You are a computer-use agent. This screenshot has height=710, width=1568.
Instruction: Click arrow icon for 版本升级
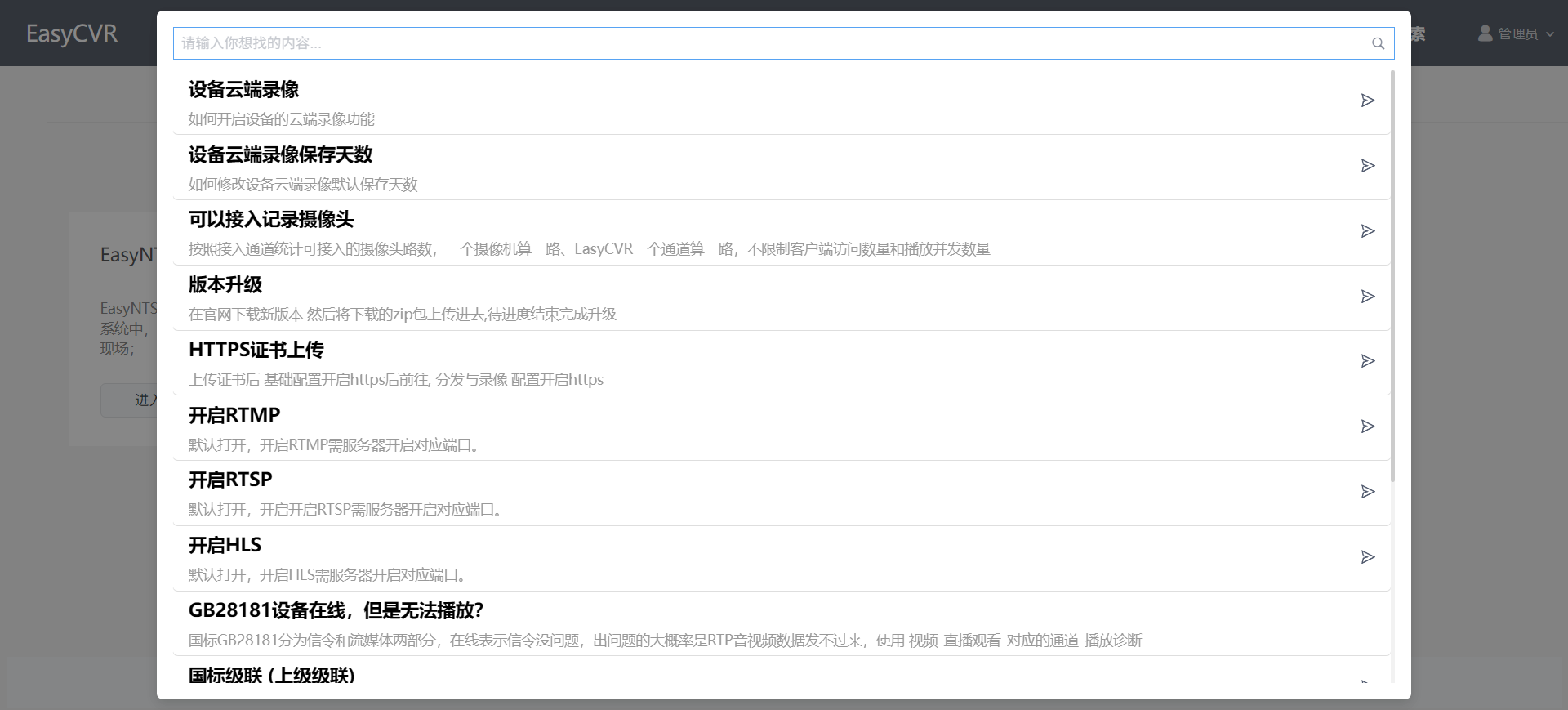pos(1368,297)
